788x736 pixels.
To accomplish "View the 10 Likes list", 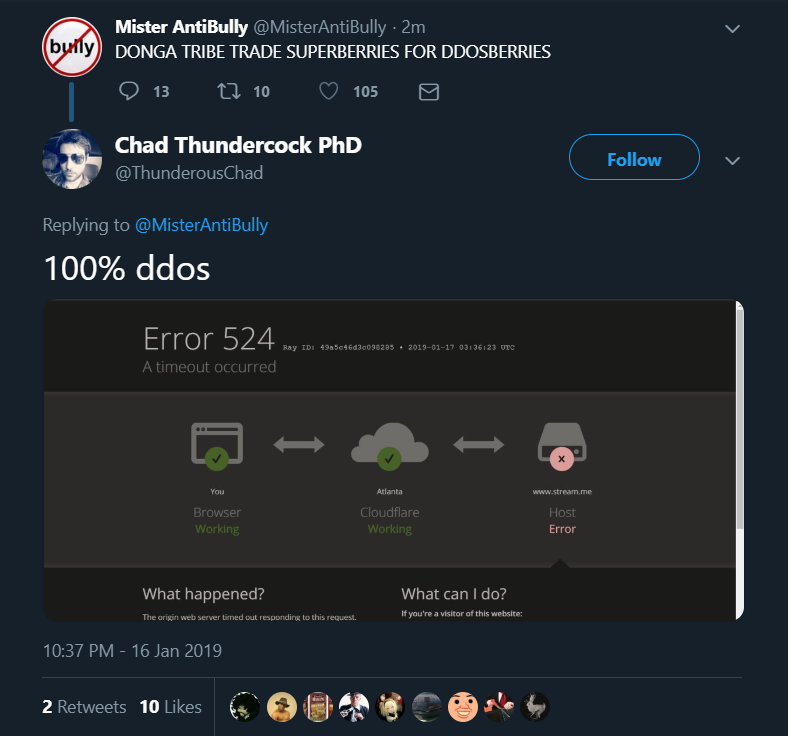I will [171, 707].
